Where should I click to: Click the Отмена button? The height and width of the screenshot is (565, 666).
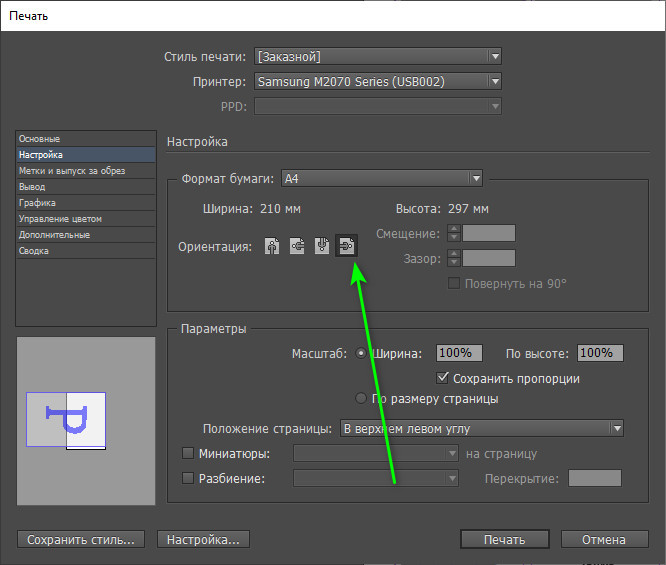[x=604, y=540]
